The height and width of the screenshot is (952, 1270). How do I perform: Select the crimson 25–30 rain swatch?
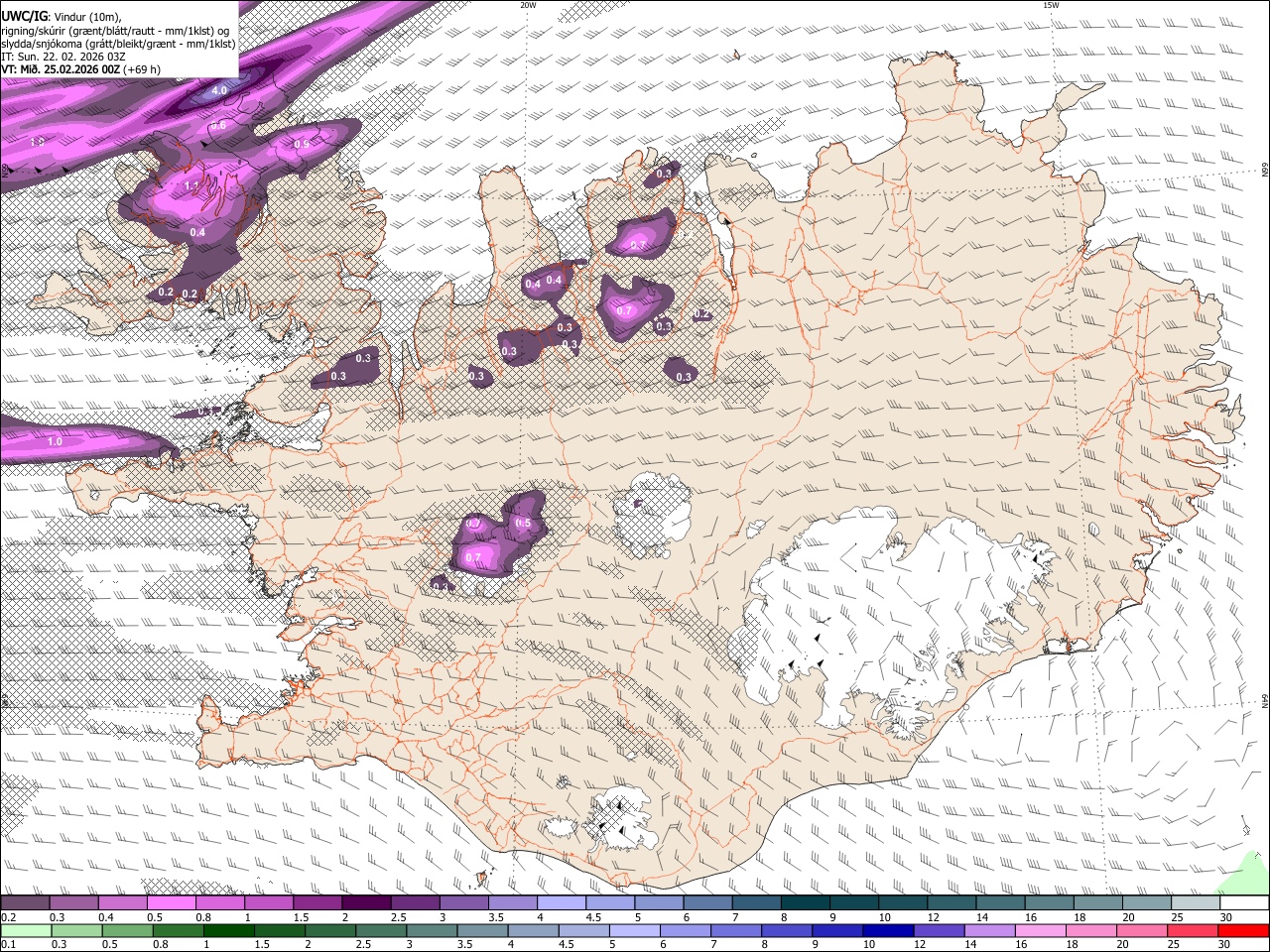coord(1193,930)
